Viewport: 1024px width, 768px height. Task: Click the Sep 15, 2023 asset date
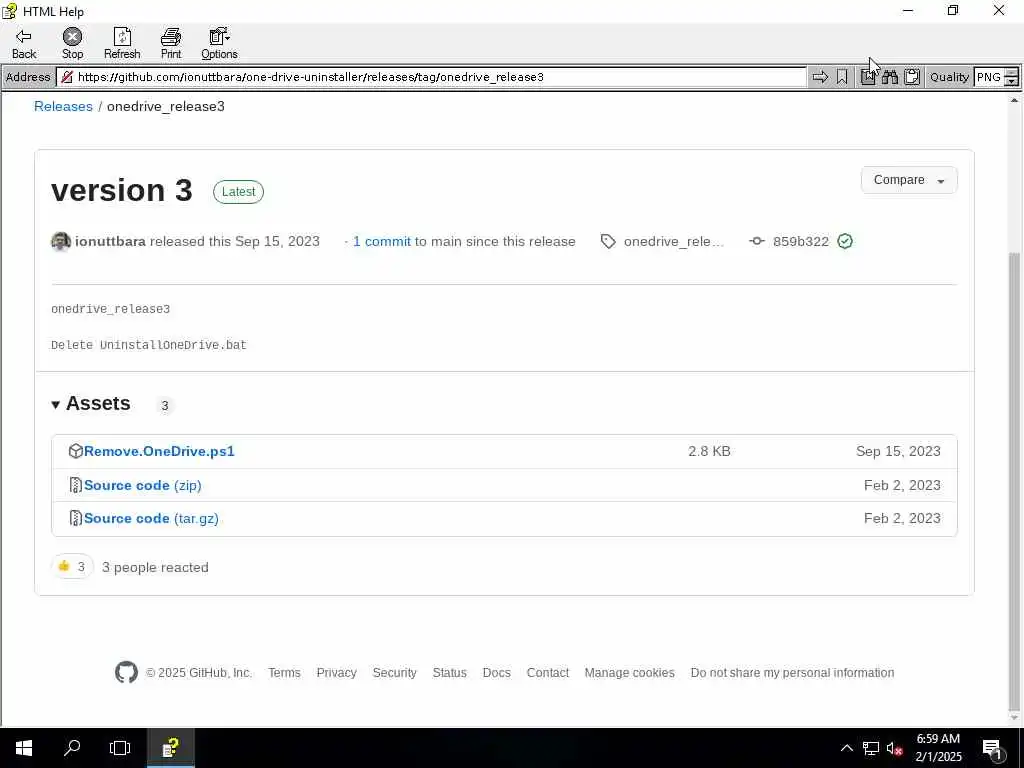[x=898, y=451]
